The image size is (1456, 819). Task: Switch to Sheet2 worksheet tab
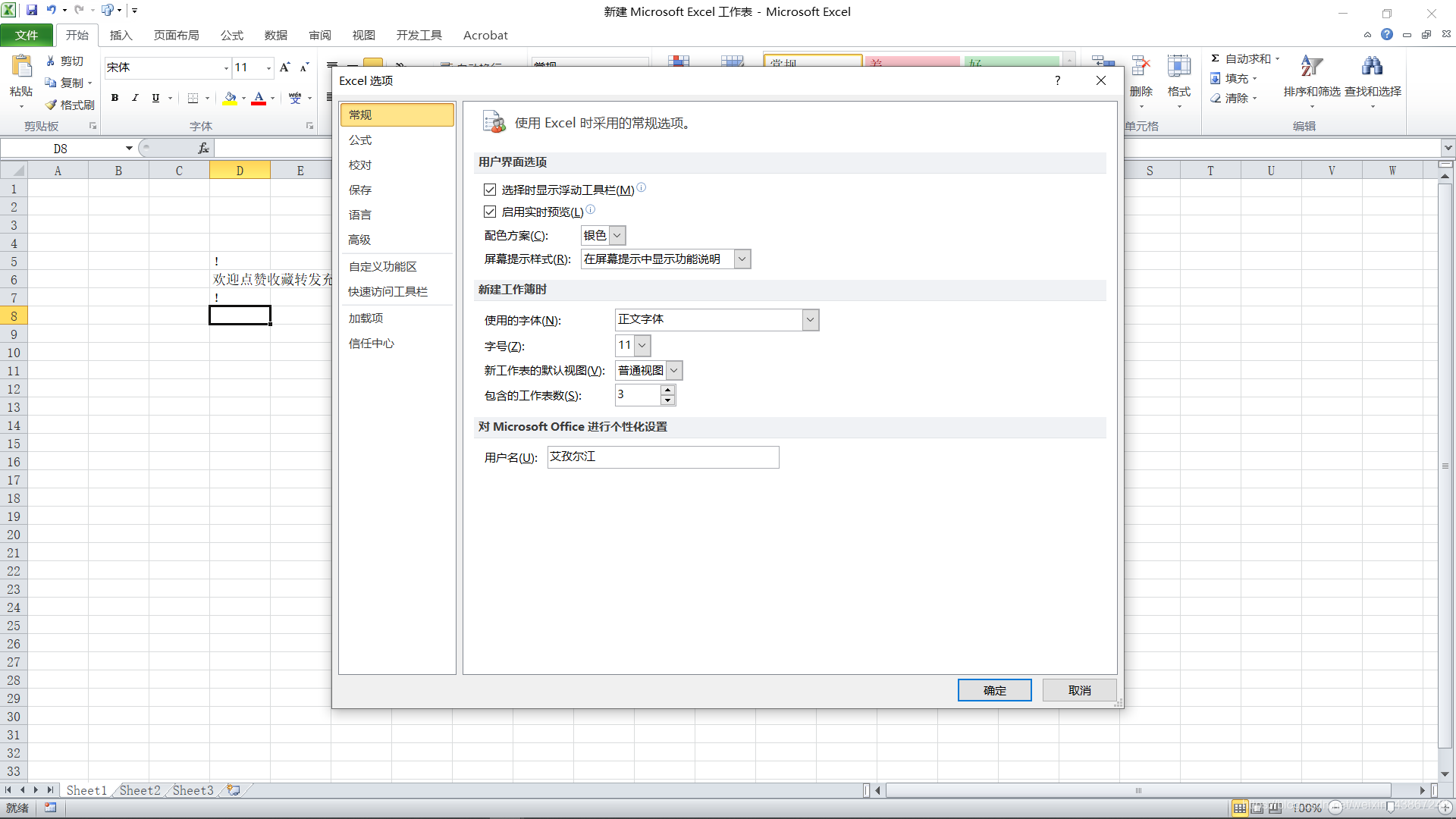pyautogui.click(x=140, y=790)
